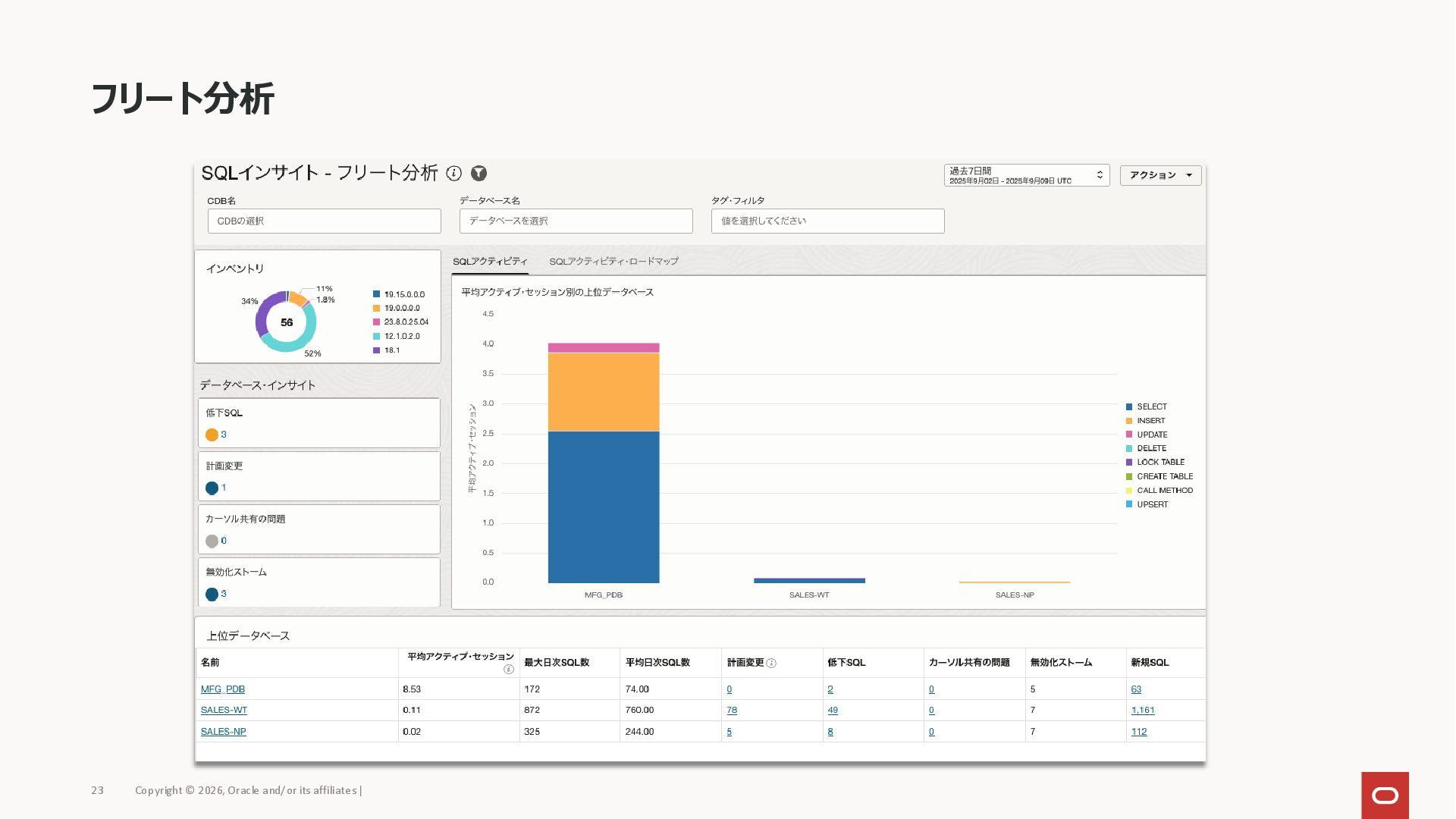
Task: Toggle SELECT series in the chart legend
Action: point(1150,407)
